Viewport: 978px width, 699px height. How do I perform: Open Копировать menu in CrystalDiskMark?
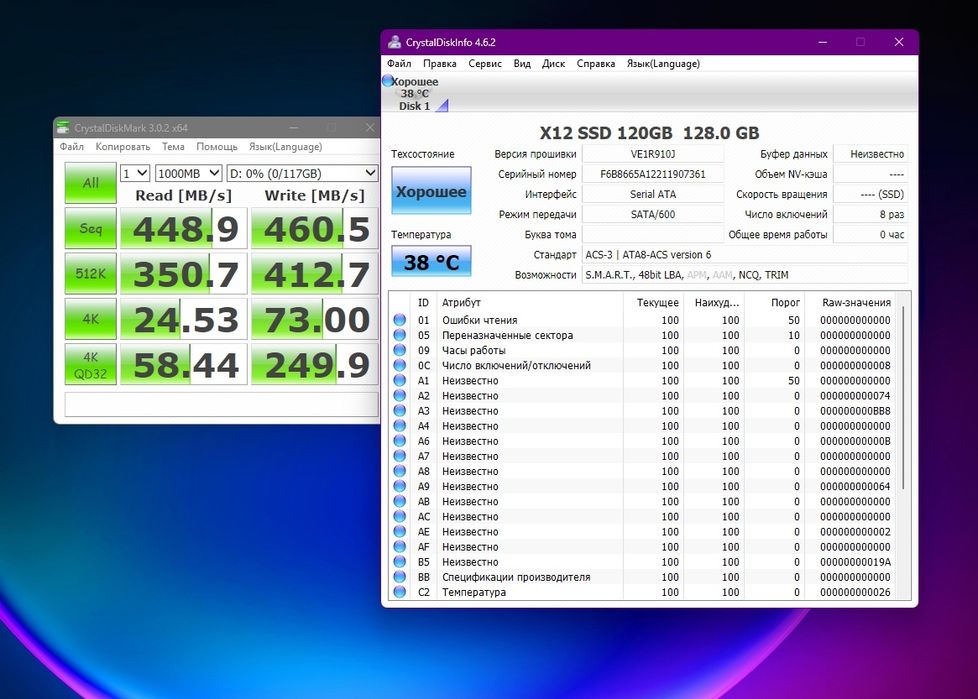pos(123,147)
